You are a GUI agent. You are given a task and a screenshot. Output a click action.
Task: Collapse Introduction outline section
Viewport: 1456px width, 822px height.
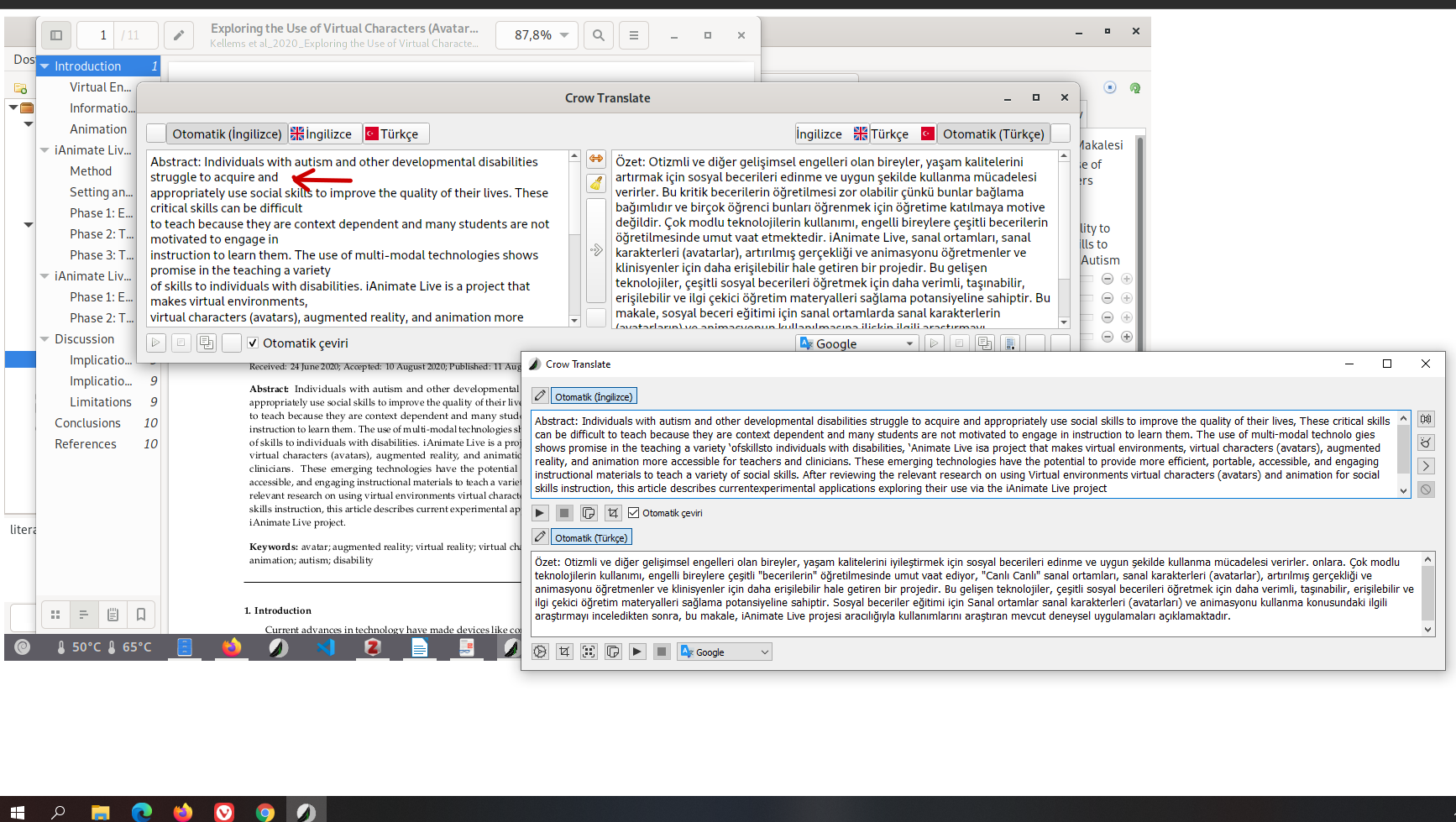[45, 66]
